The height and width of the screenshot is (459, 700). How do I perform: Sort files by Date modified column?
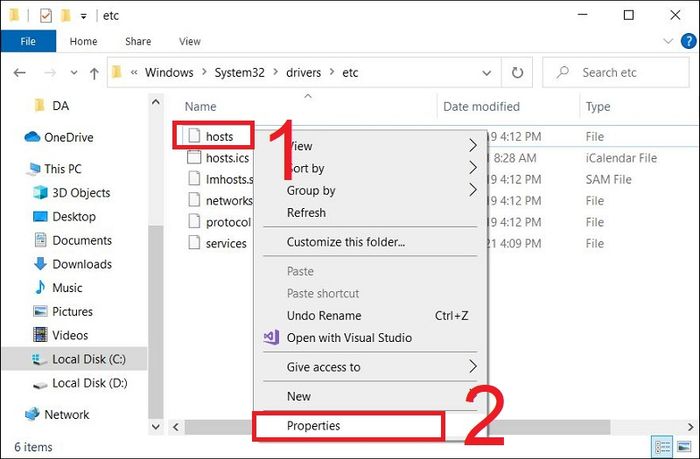click(x=481, y=107)
